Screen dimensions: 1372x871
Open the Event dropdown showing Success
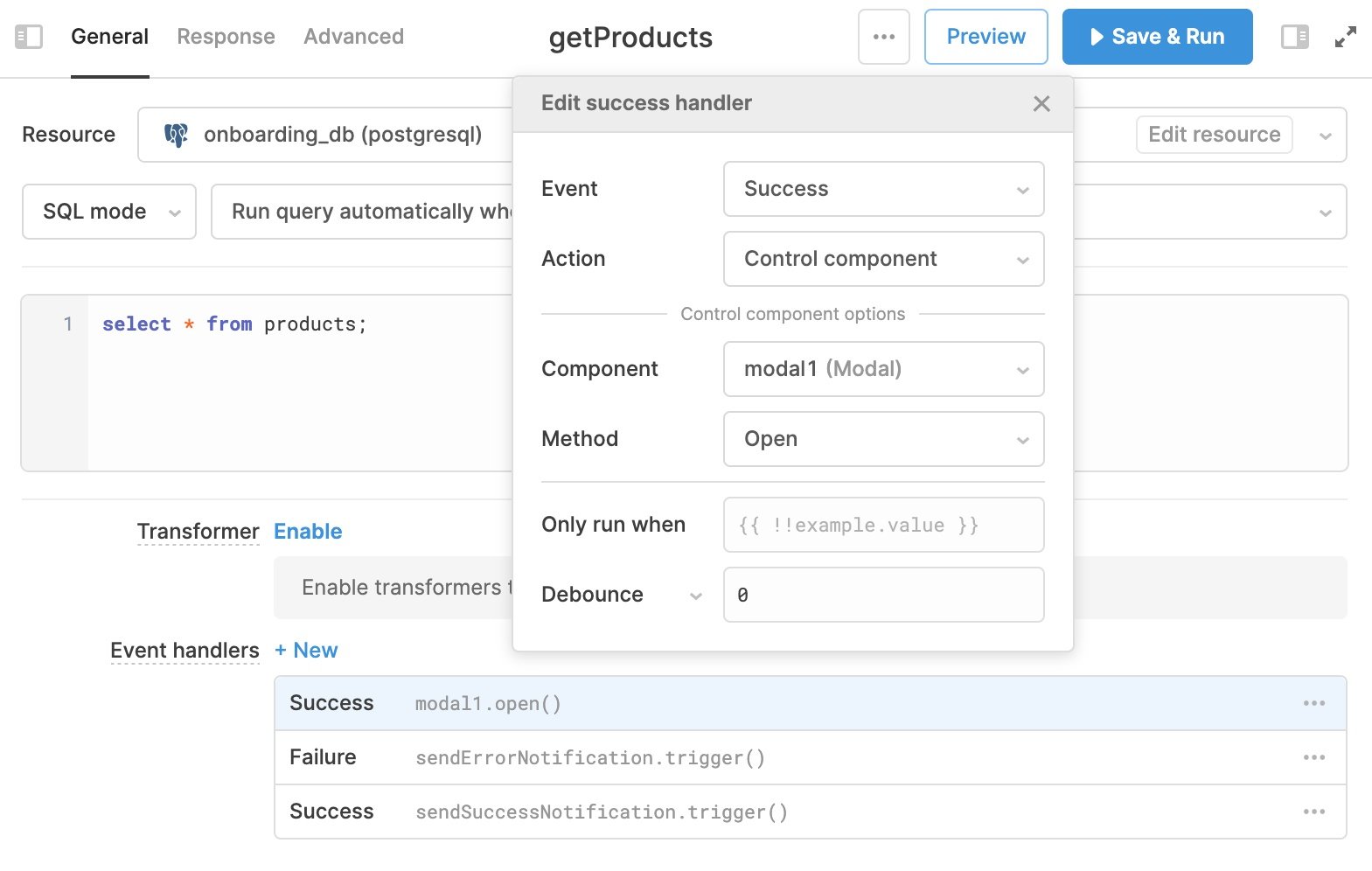click(x=883, y=189)
